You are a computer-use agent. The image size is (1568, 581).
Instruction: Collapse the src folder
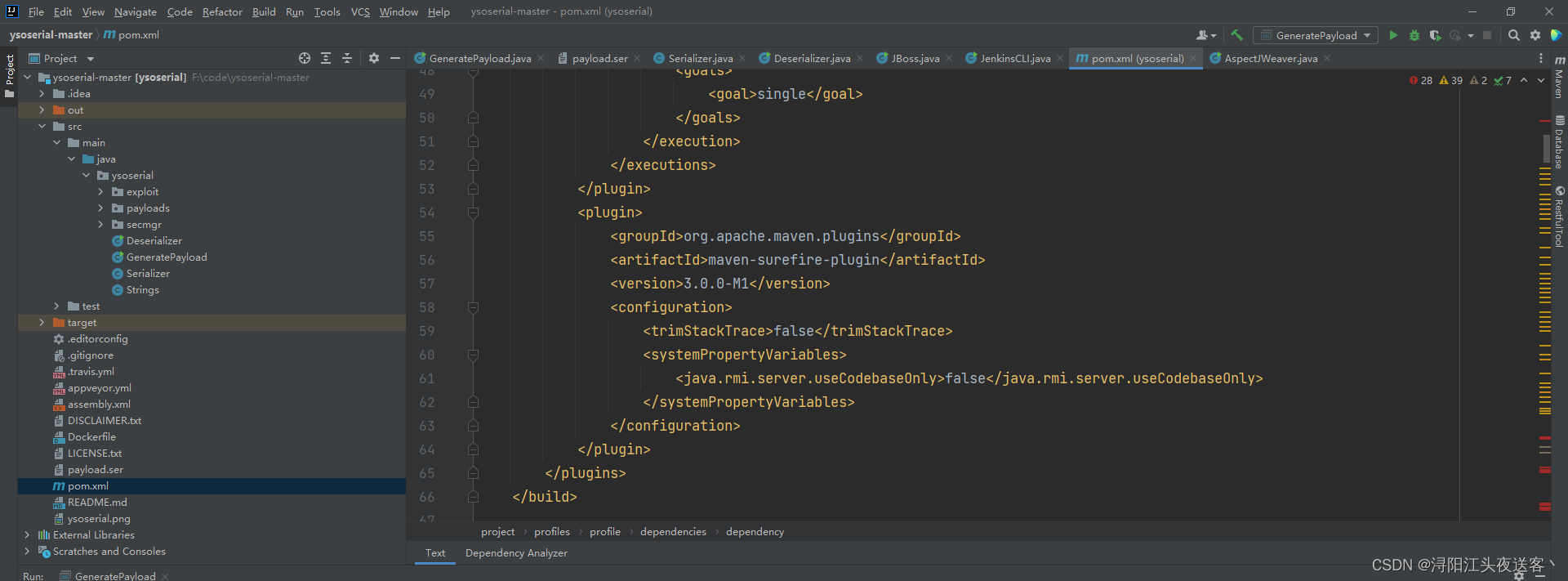pyautogui.click(x=42, y=127)
